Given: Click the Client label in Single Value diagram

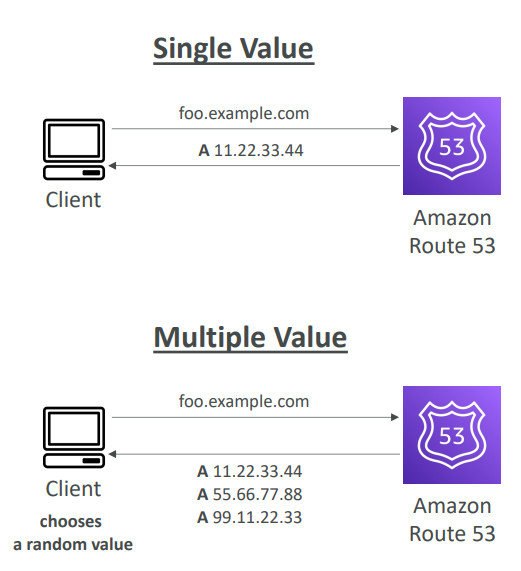Looking at the screenshot, I should 73,200.
